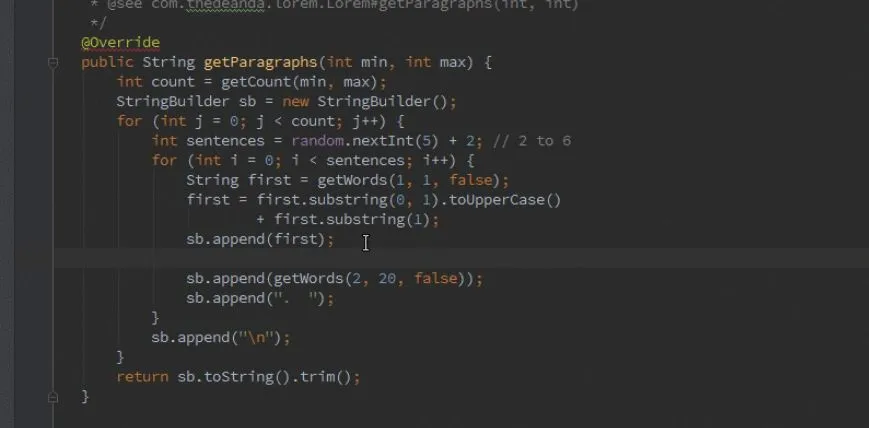869x428 pixels.
Task: Click the sb.append(first) statement
Action: pos(260,240)
